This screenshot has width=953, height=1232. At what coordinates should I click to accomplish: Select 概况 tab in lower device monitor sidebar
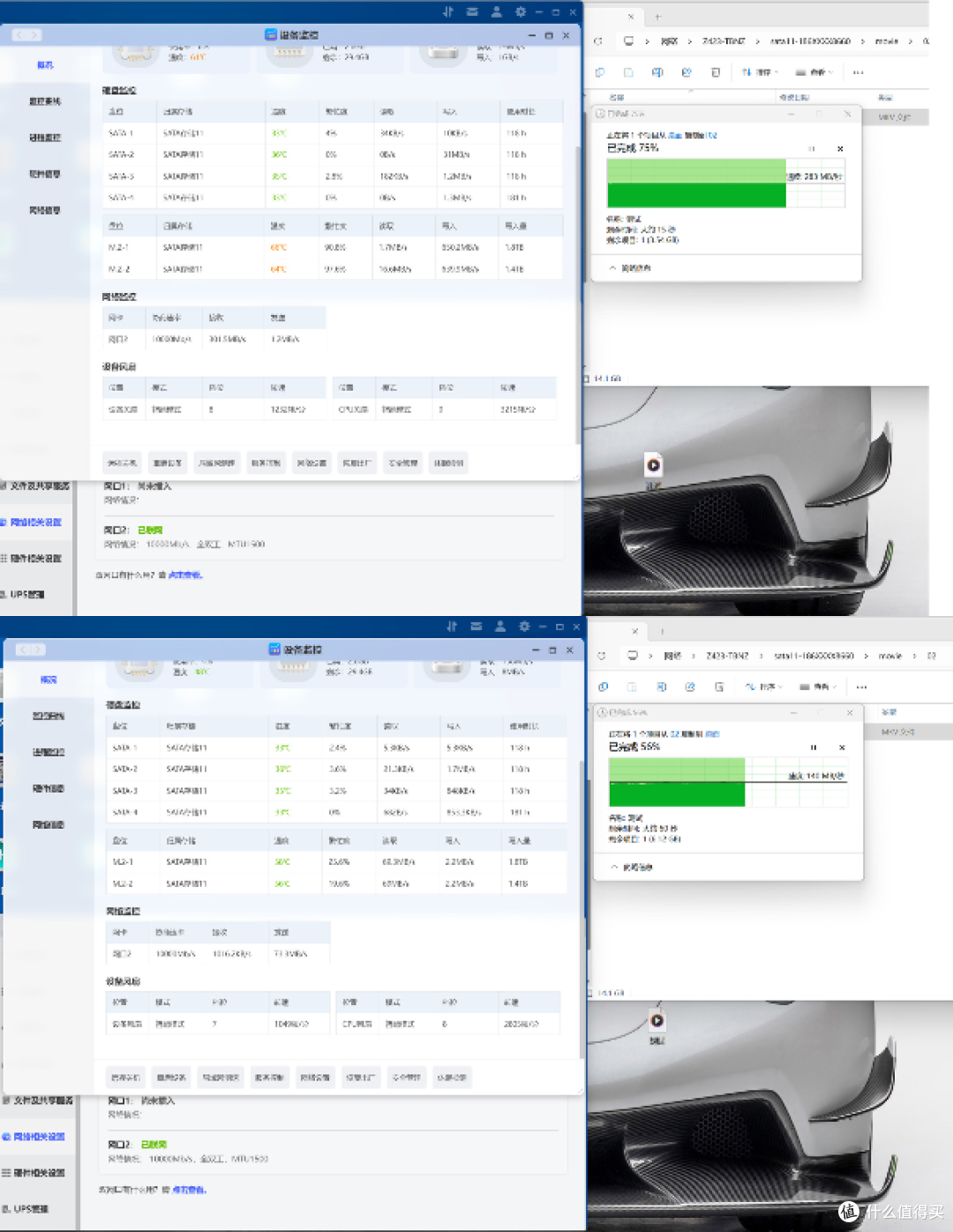click(49, 680)
